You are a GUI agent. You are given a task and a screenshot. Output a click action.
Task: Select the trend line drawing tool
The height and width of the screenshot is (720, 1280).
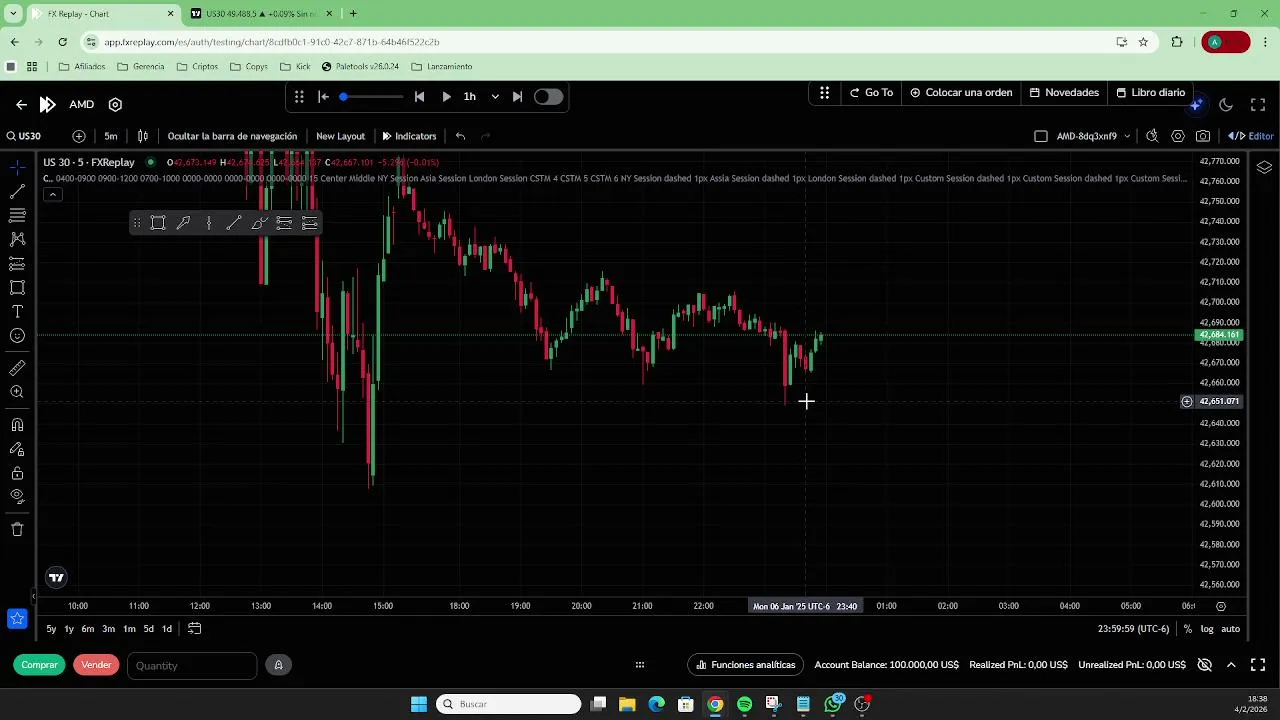(x=17, y=191)
